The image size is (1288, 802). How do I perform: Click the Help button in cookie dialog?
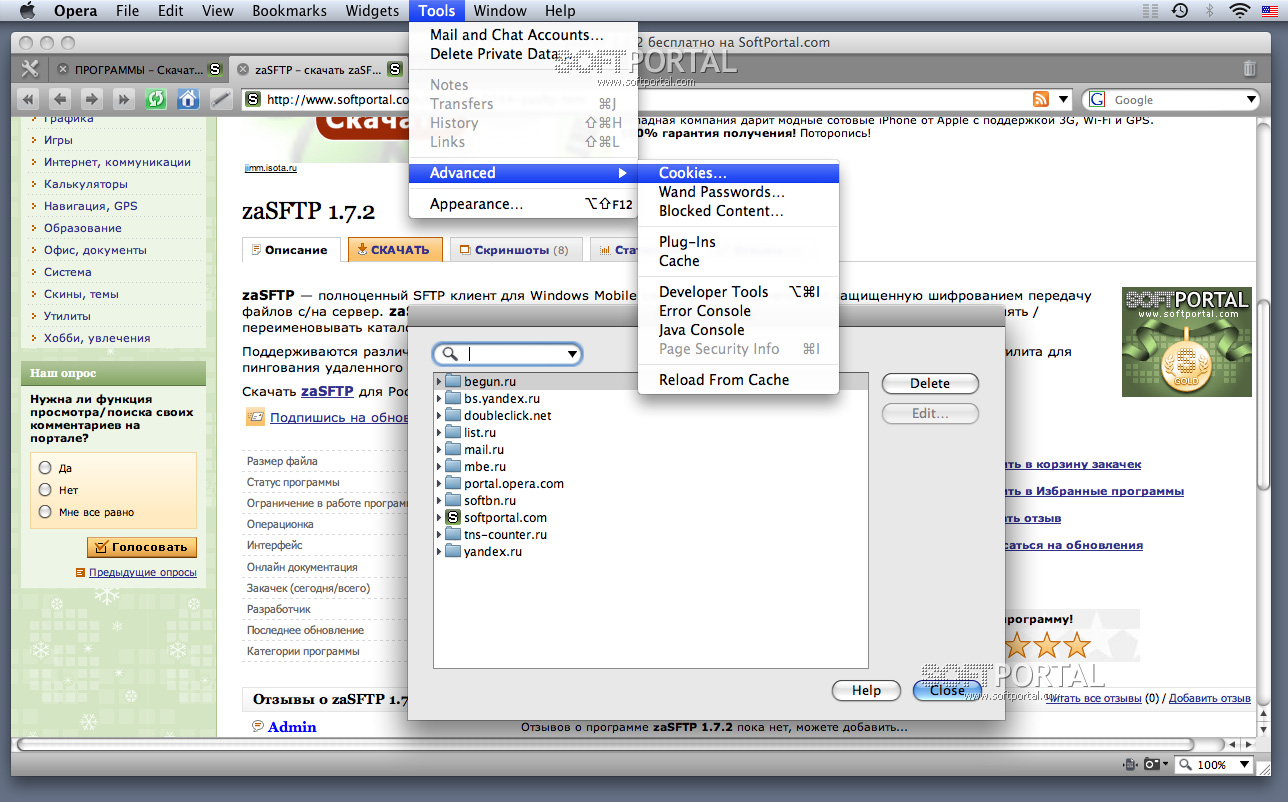866,690
